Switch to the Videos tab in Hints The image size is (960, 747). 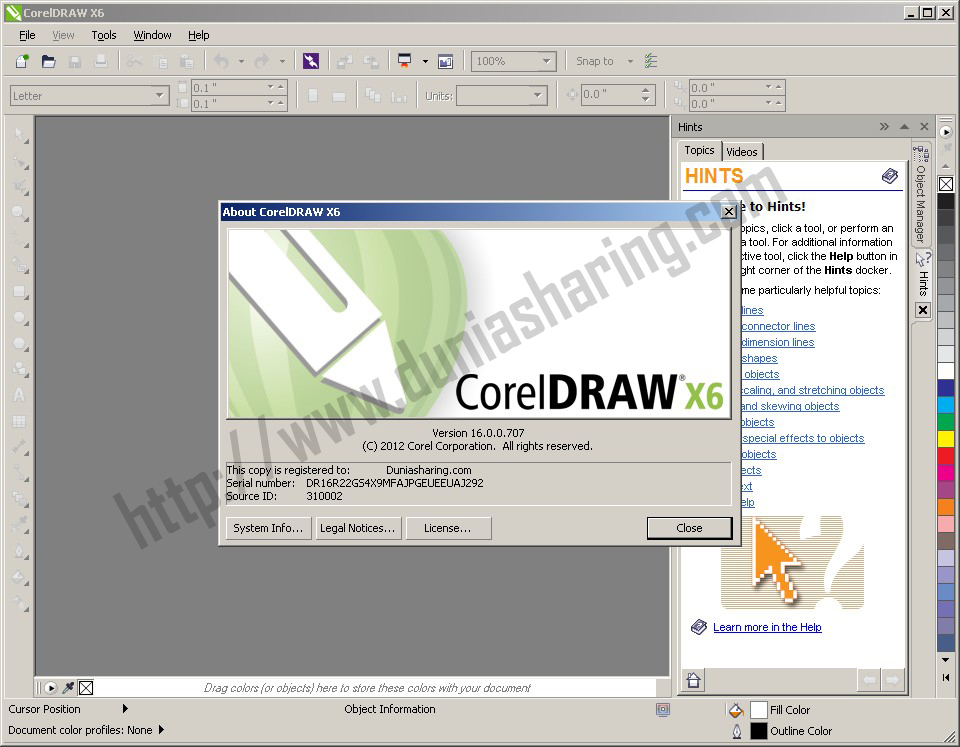pos(742,151)
